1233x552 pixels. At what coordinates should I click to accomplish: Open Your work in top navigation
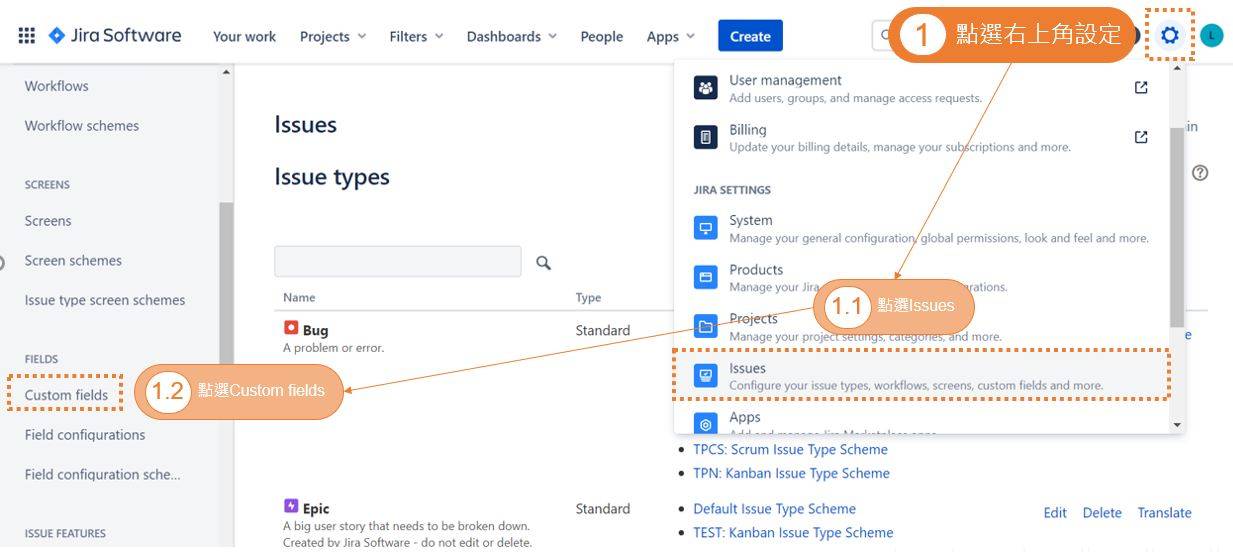pyautogui.click(x=244, y=36)
